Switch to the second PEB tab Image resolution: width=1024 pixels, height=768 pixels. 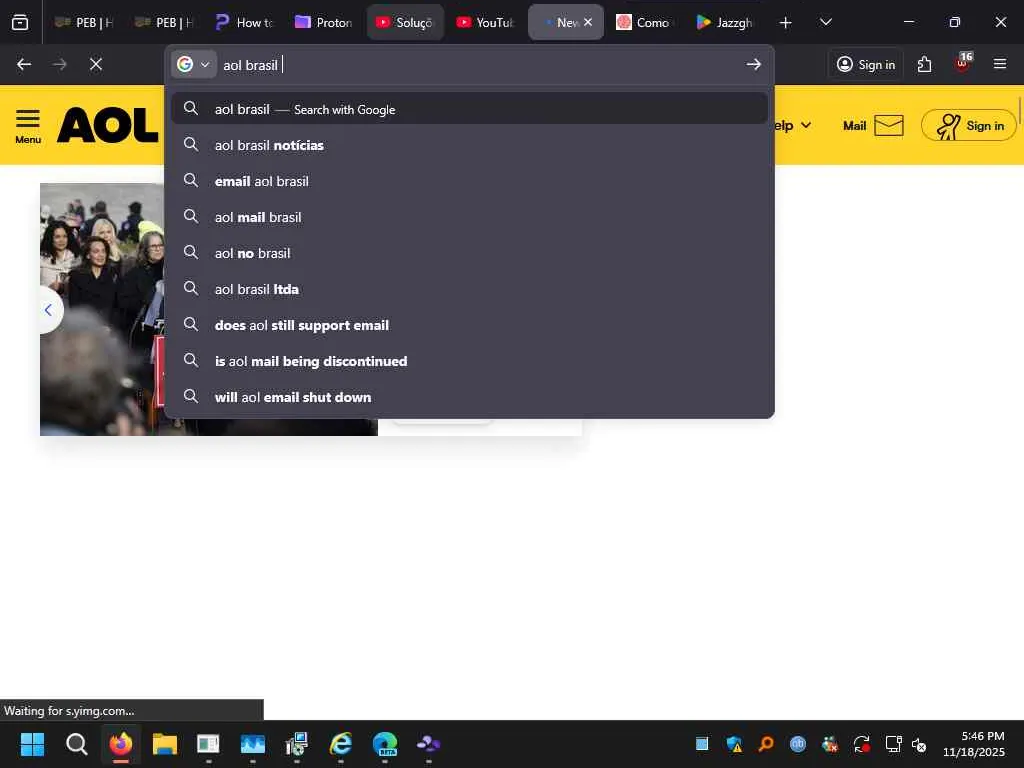pos(163,22)
